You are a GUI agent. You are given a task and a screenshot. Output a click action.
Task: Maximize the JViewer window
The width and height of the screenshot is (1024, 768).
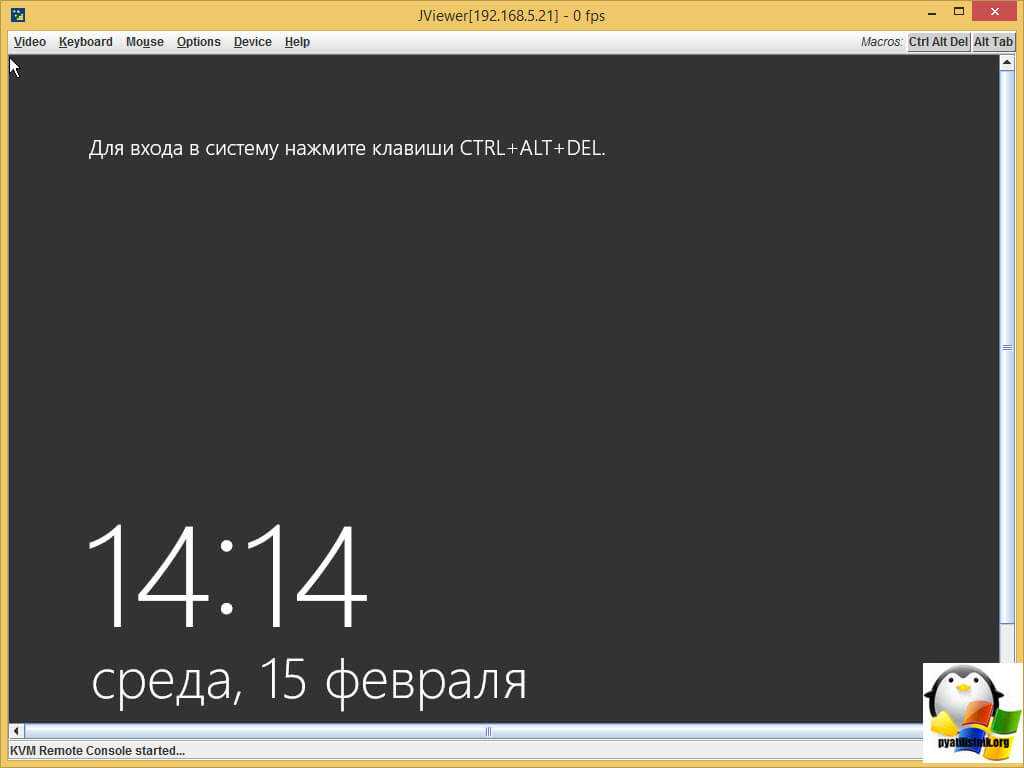click(x=958, y=12)
